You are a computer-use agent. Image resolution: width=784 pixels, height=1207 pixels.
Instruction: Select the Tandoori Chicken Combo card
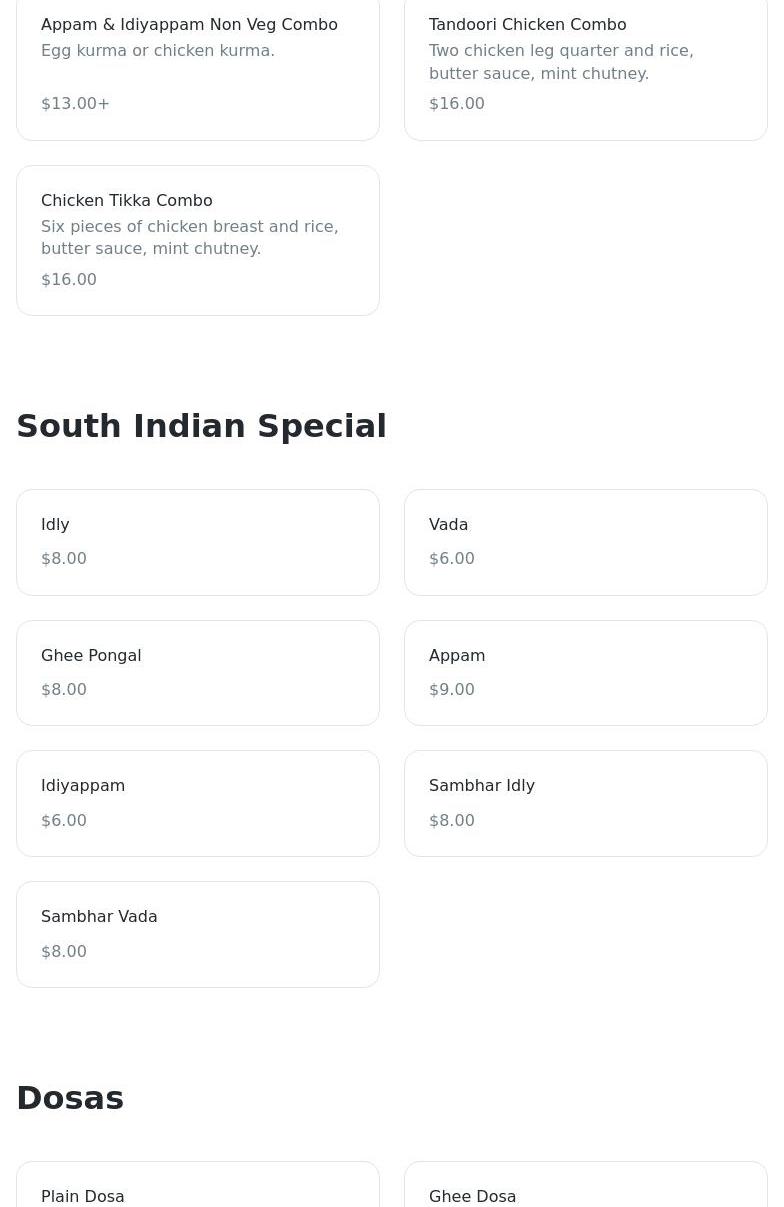[x=527, y=24]
